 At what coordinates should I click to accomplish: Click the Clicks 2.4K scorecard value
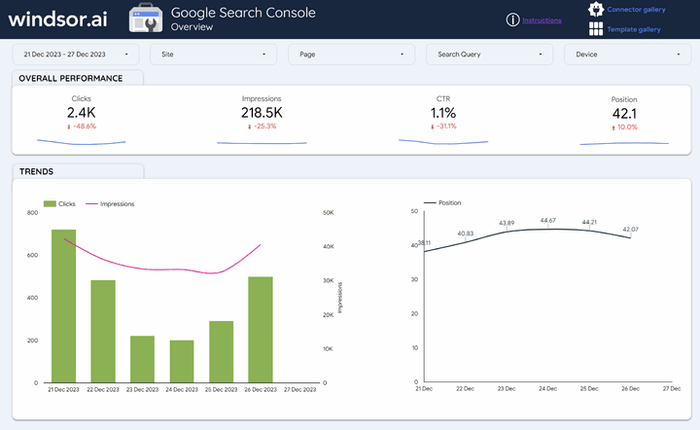81,113
